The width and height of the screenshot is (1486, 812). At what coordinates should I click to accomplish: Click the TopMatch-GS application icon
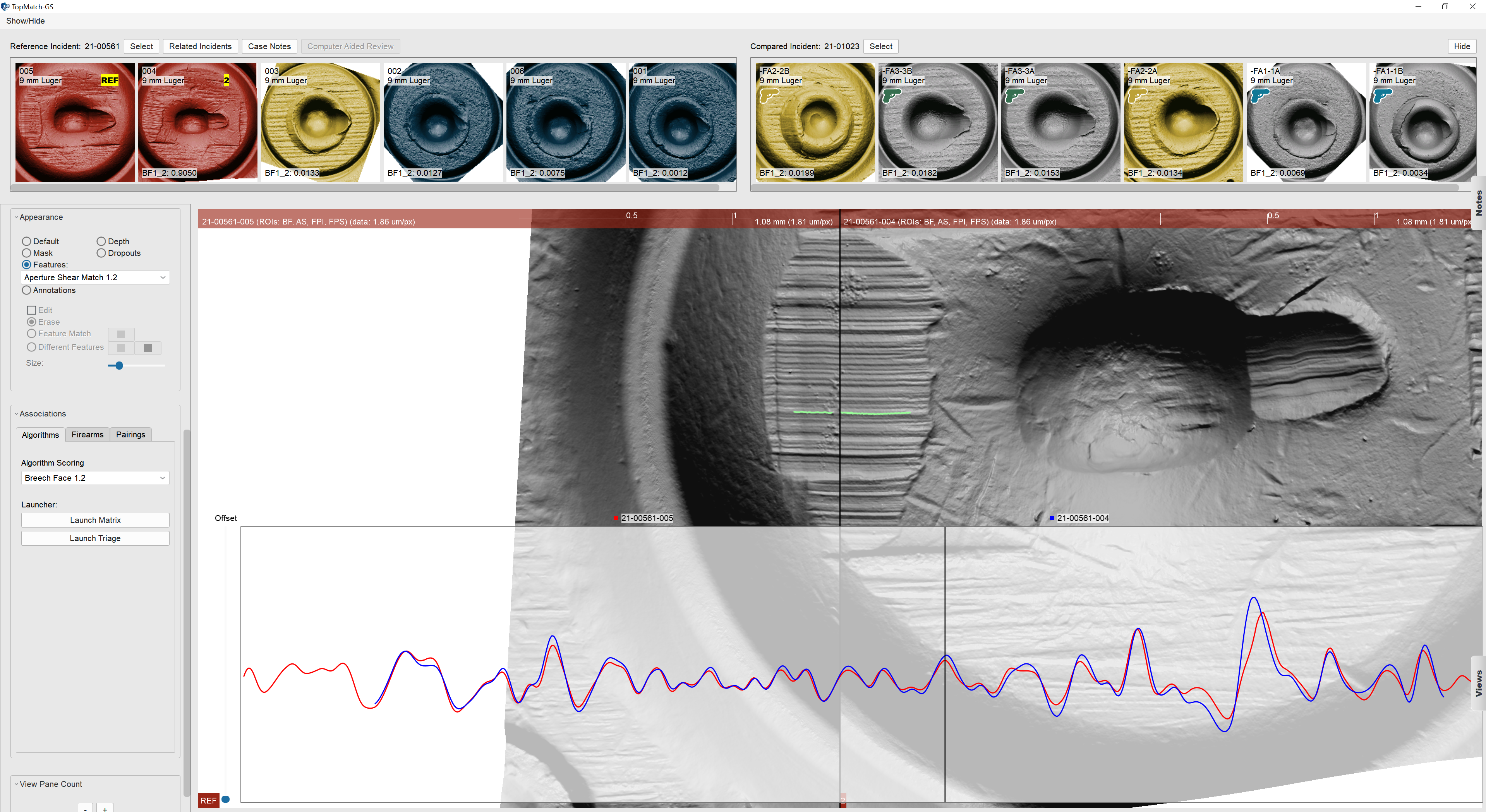(5, 6)
